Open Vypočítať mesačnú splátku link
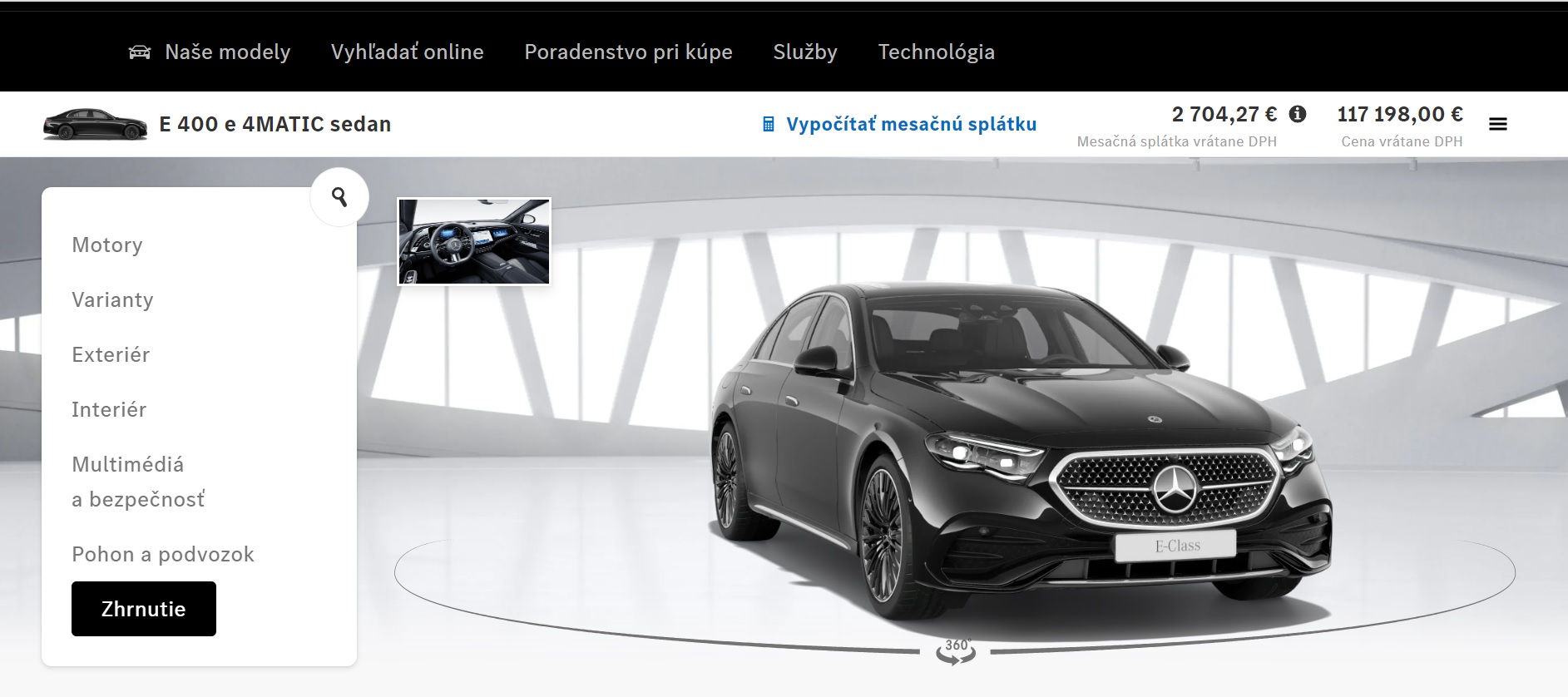 pyautogui.click(x=911, y=124)
